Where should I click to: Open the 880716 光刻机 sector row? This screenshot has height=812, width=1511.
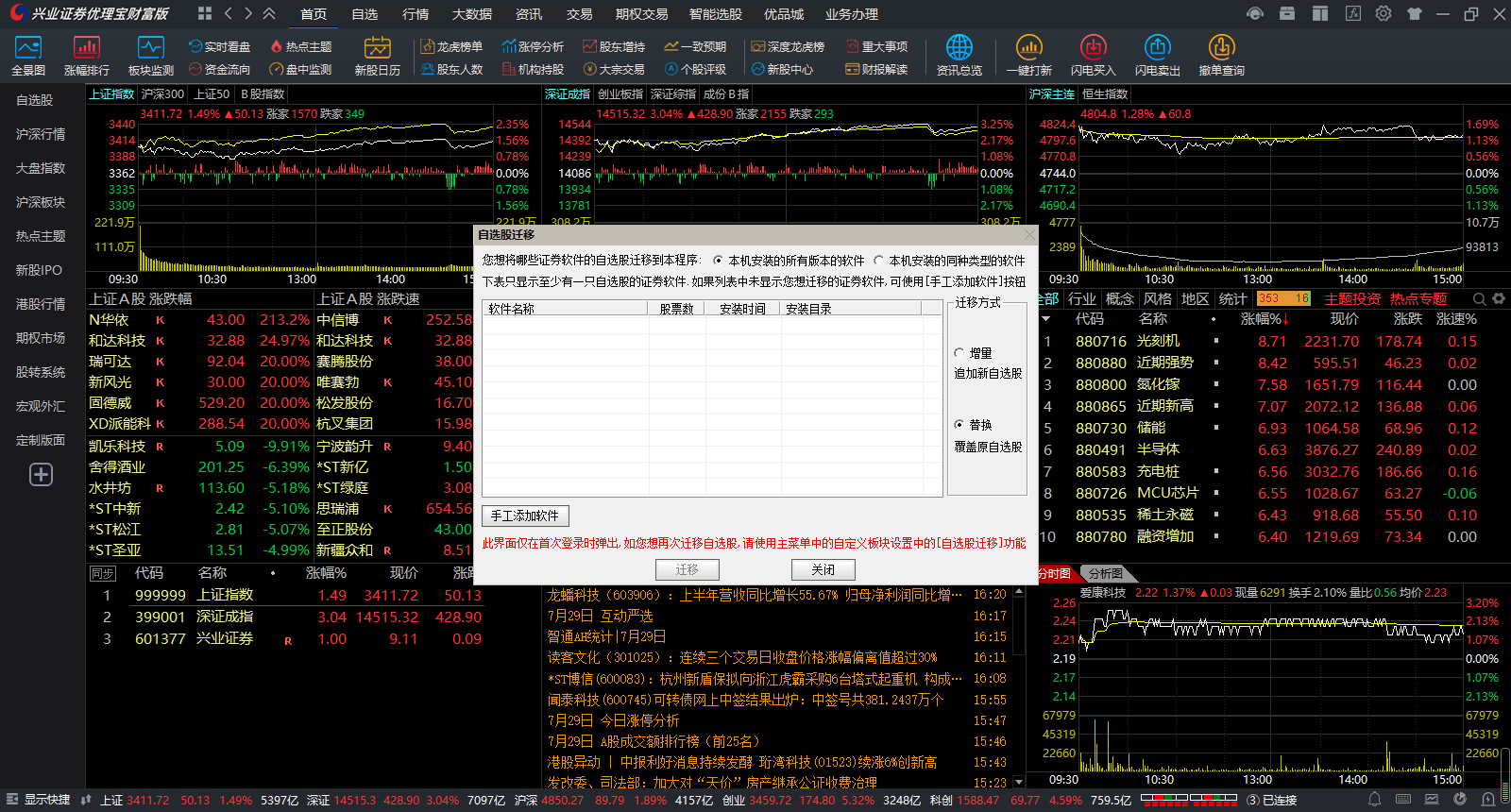pyautogui.click(x=1270, y=341)
